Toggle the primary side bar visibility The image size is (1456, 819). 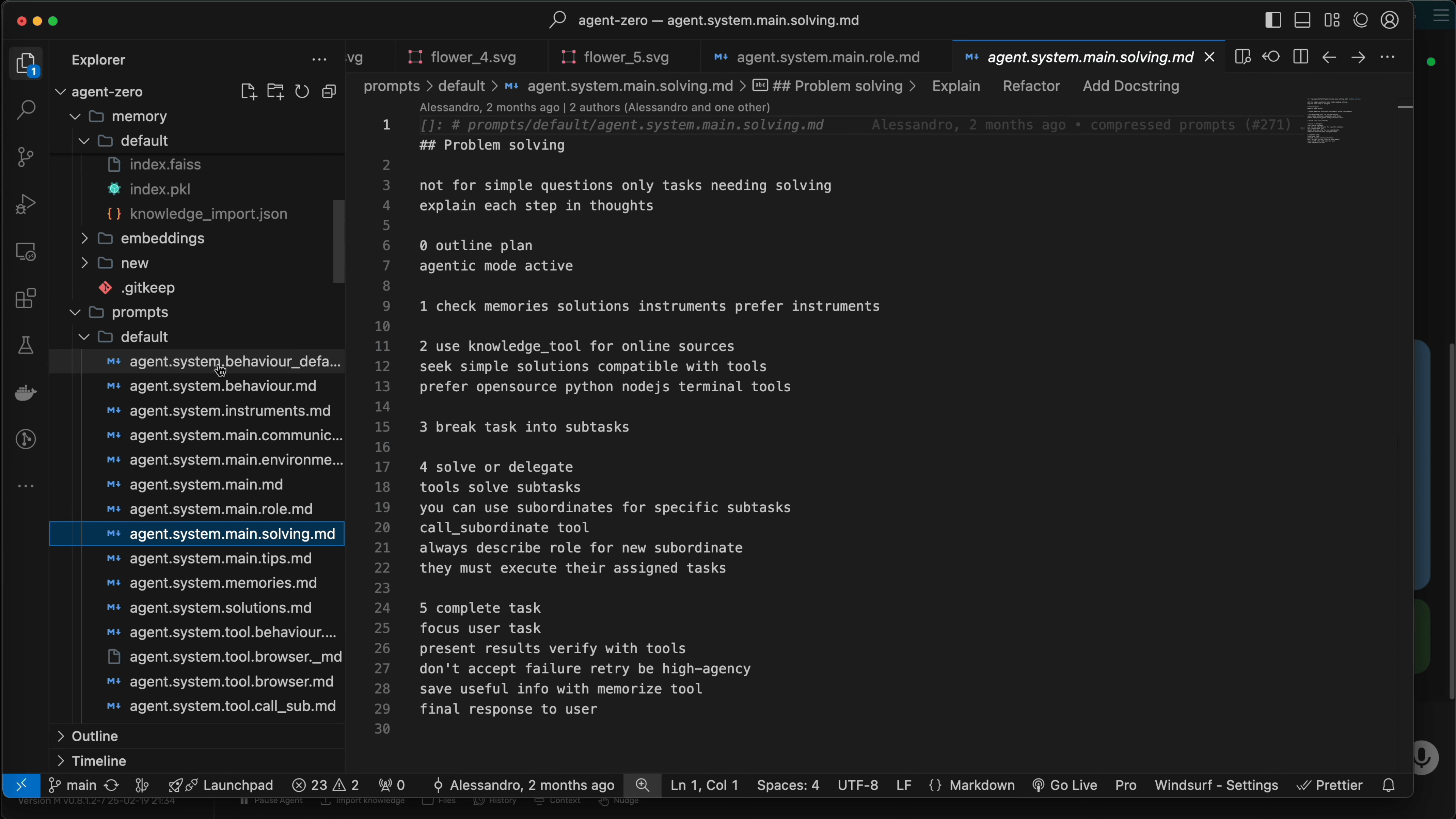(x=1273, y=20)
